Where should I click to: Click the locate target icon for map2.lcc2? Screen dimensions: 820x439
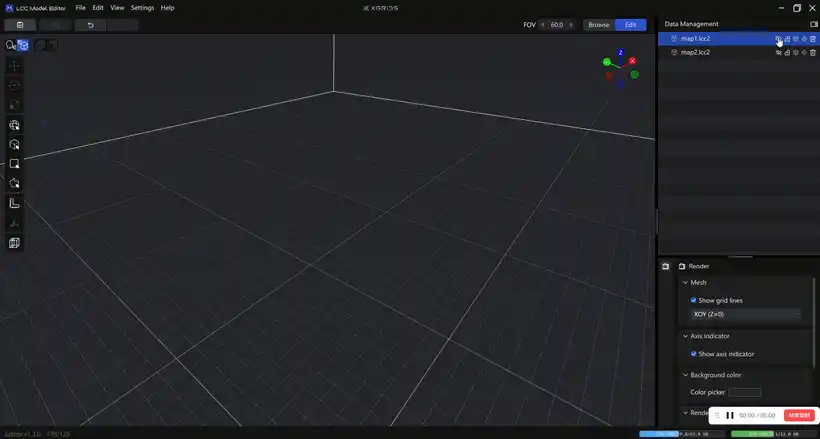[804, 52]
